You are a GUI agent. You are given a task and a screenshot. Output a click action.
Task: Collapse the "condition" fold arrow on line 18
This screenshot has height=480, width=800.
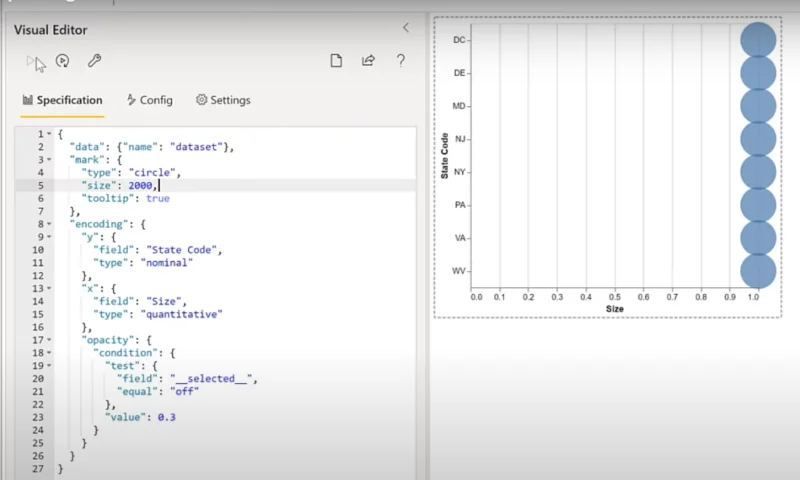[x=49, y=352]
